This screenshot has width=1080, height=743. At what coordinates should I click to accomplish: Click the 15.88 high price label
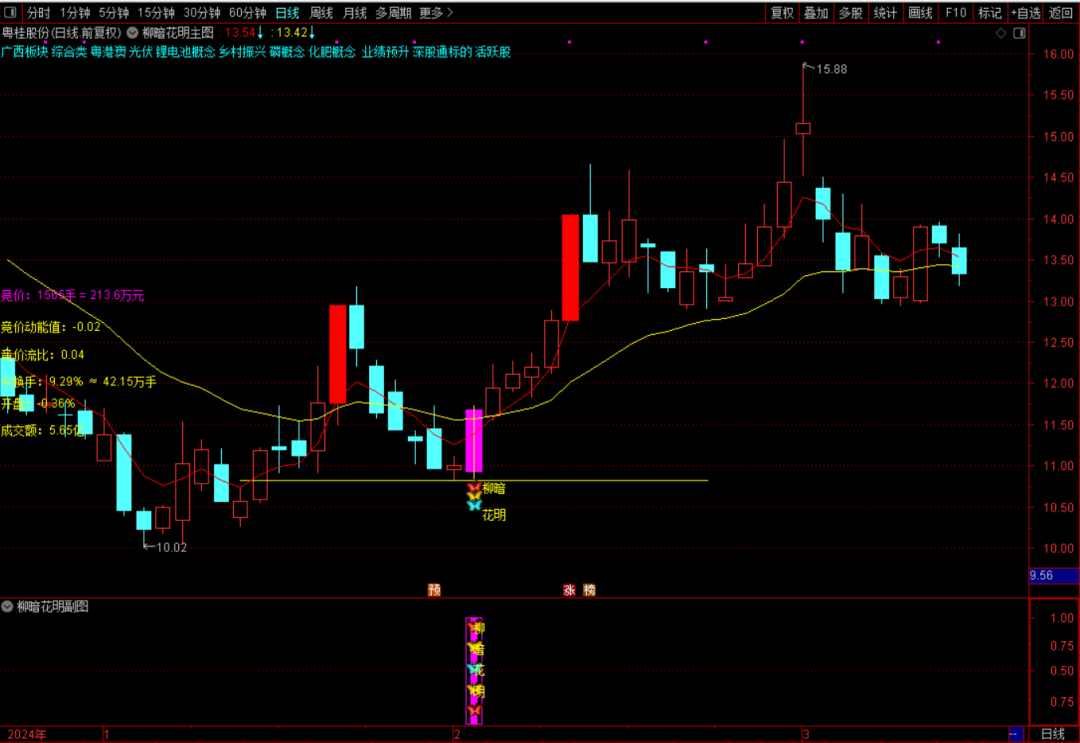pos(831,70)
